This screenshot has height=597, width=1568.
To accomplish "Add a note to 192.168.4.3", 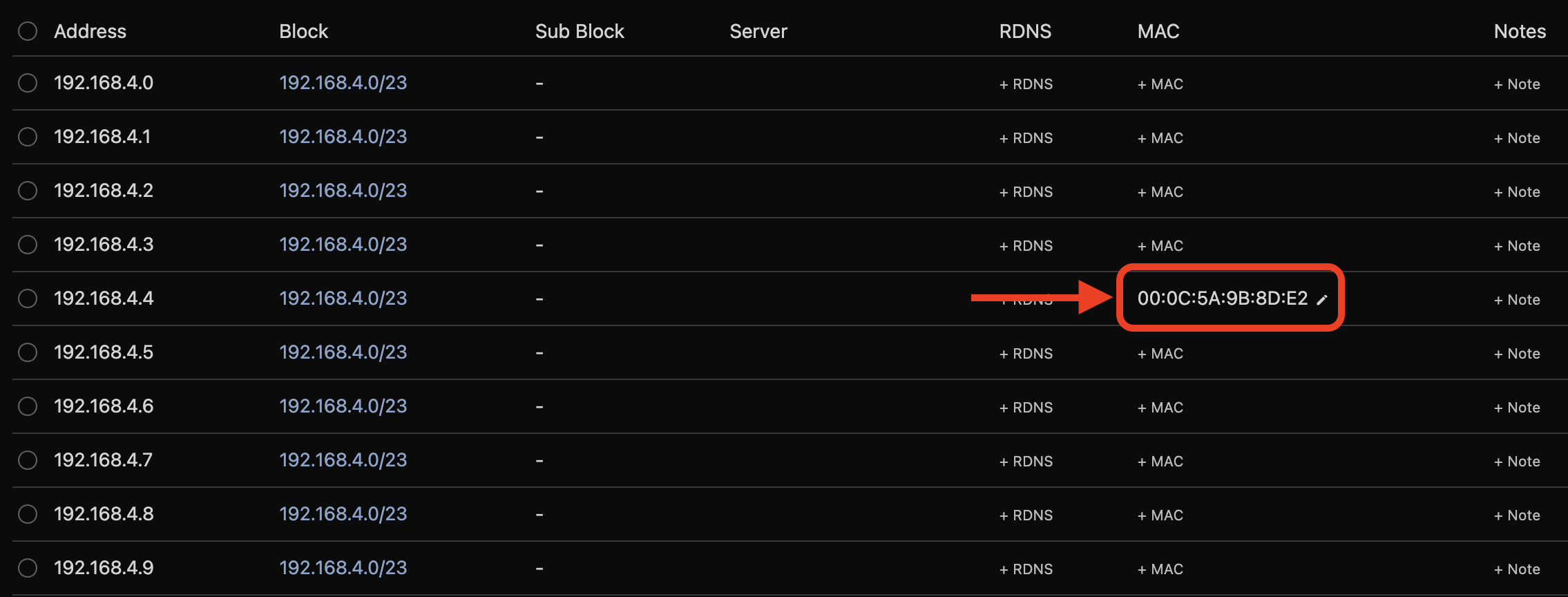I will pyautogui.click(x=1517, y=246).
